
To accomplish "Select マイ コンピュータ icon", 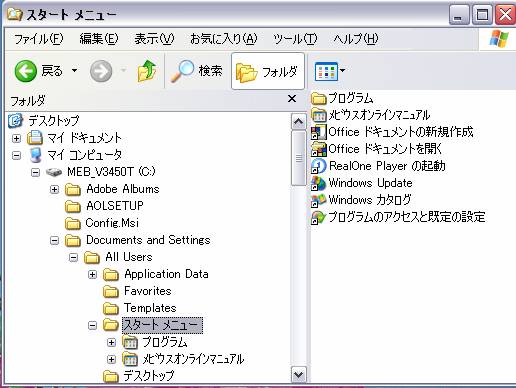I will coord(35,155).
